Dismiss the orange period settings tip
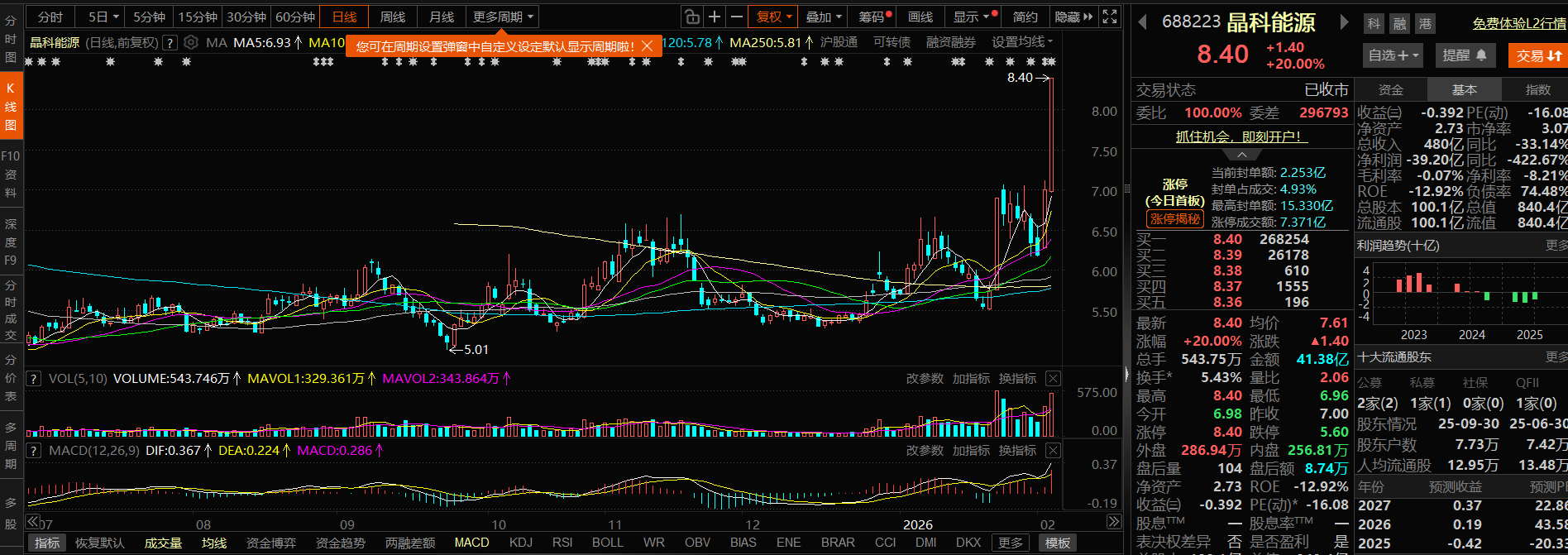This screenshot has height=555, width=1568. pyautogui.click(x=648, y=46)
